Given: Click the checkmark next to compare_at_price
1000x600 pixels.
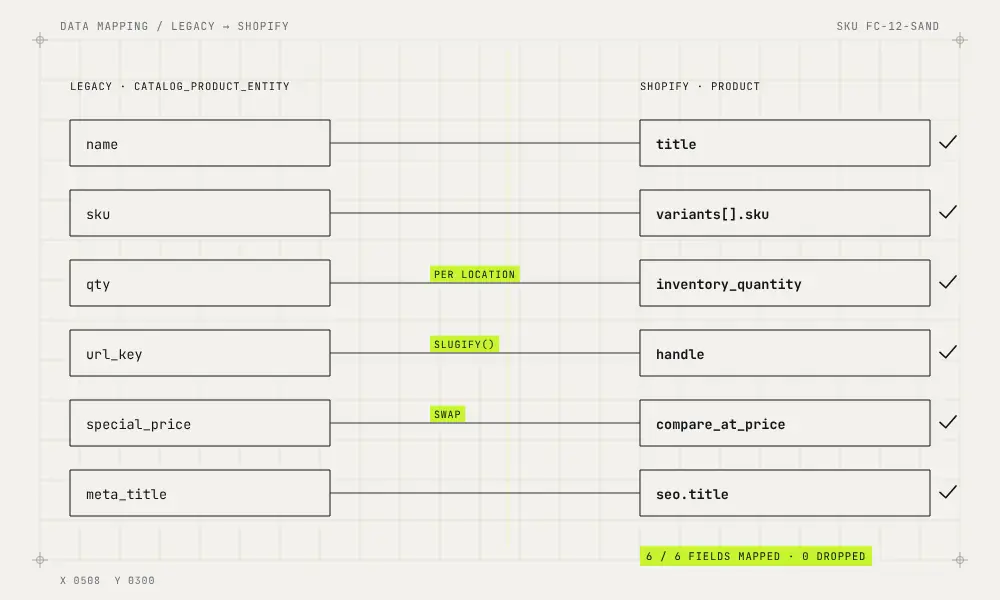Looking at the screenshot, I should [x=948, y=422].
